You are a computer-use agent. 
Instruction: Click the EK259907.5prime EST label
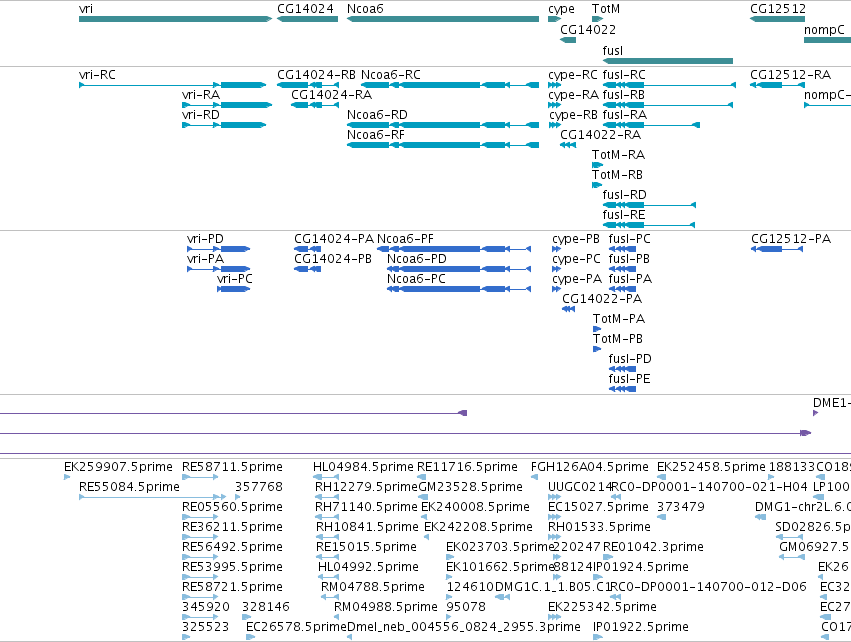118,467
